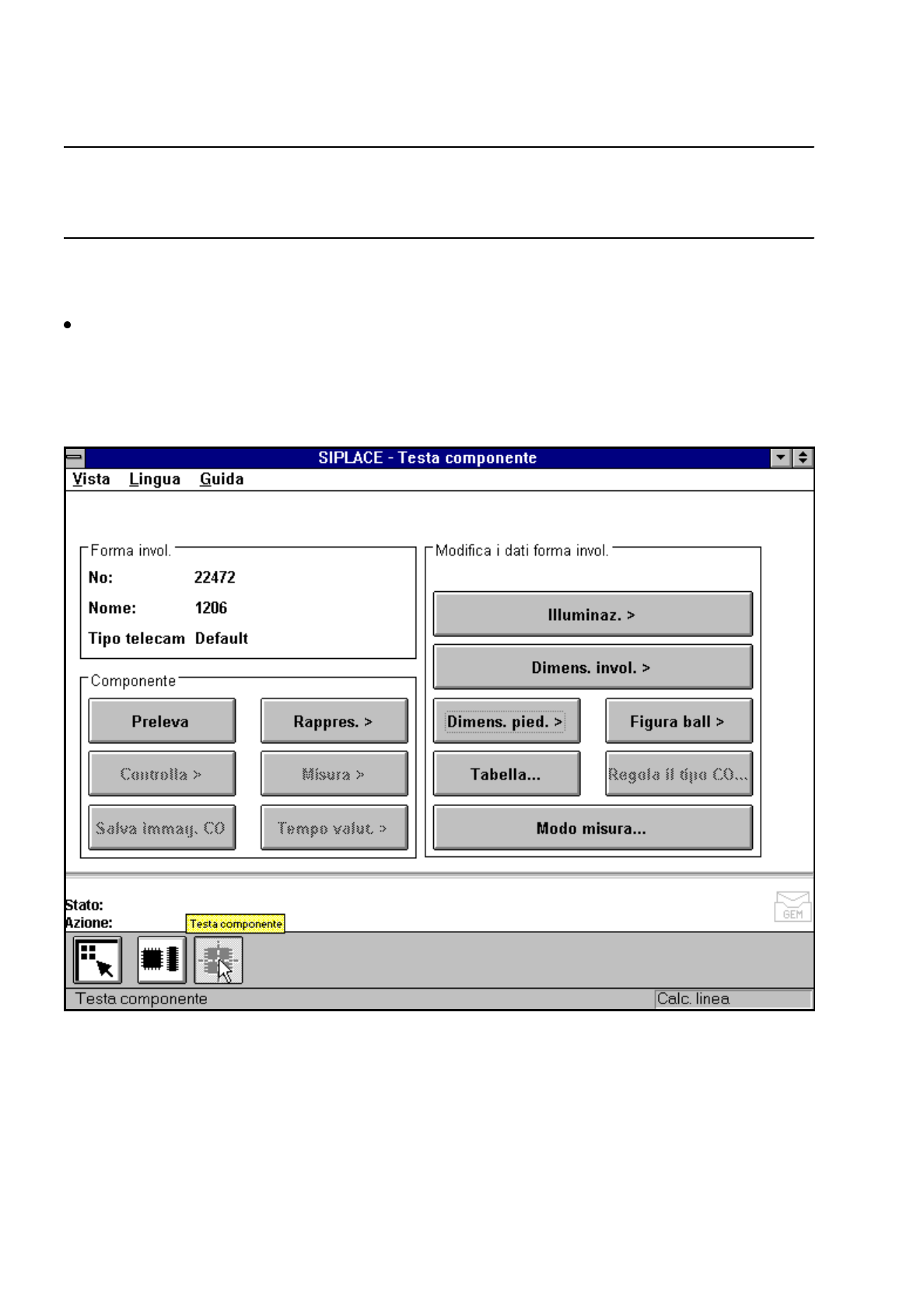Click the selection cursor toolbar icon
924x1310 pixels.
pyautogui.click(x=97, y=960)
